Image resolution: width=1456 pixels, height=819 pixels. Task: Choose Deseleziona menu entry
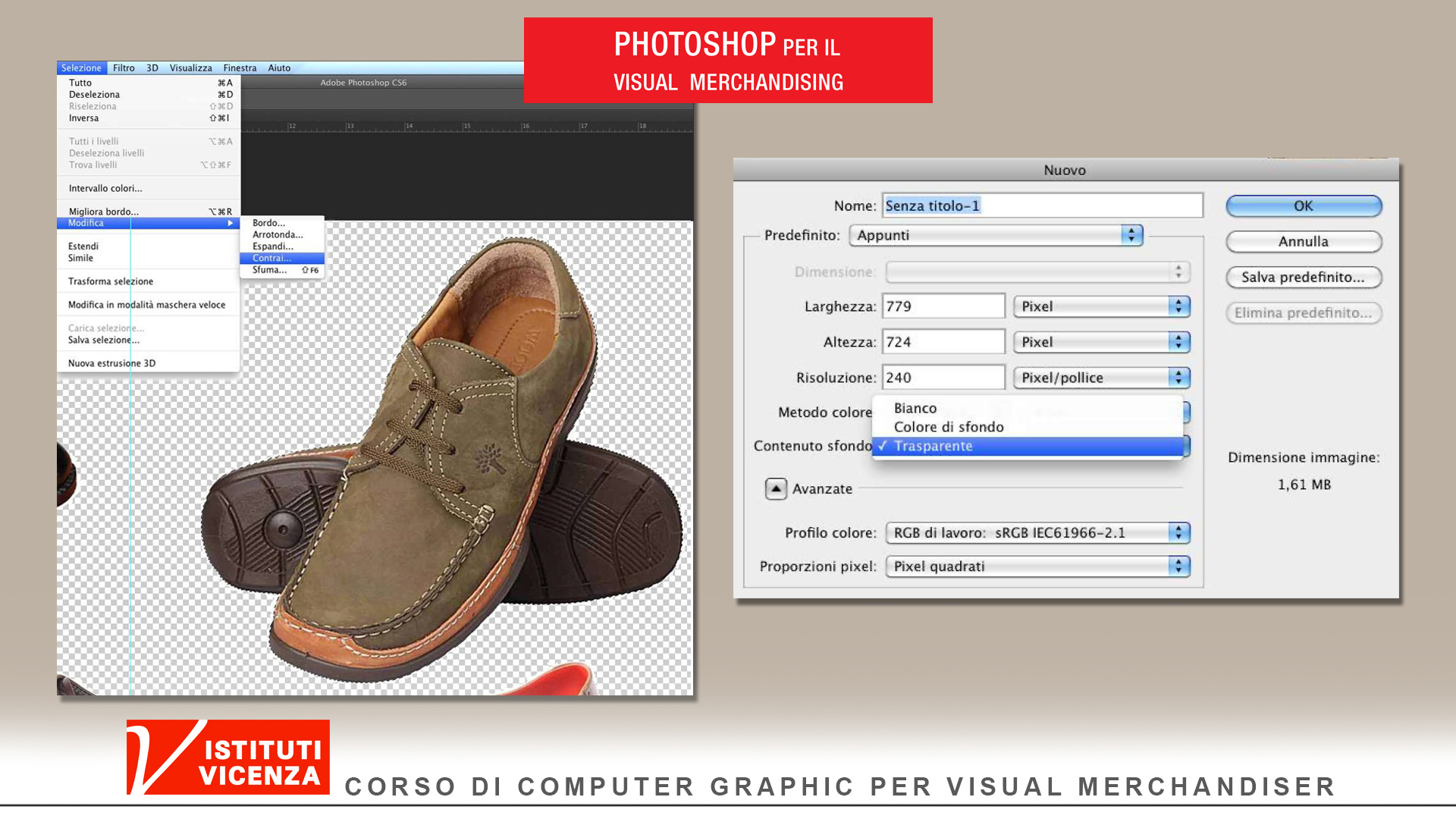tap(149, 95)
